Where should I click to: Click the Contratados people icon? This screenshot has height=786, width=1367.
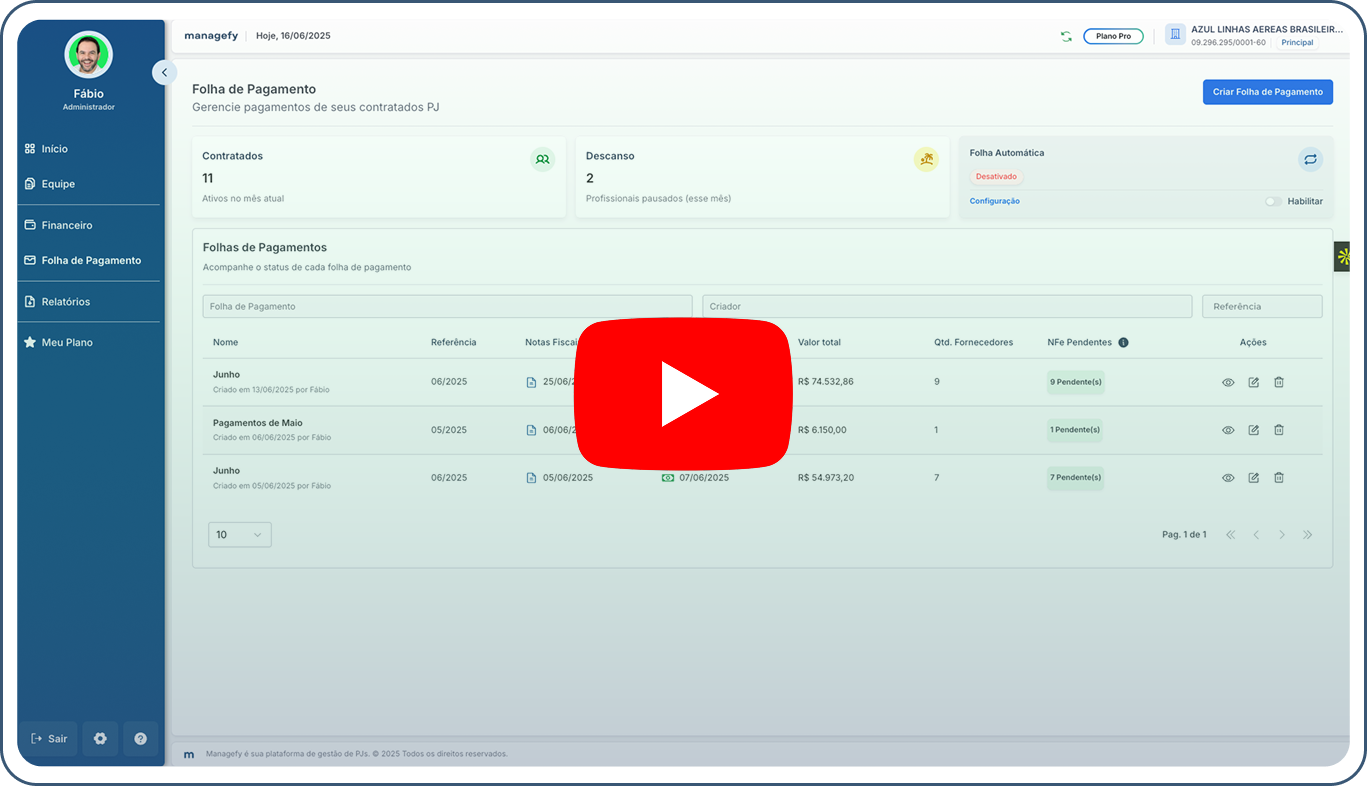coord(542,159)
